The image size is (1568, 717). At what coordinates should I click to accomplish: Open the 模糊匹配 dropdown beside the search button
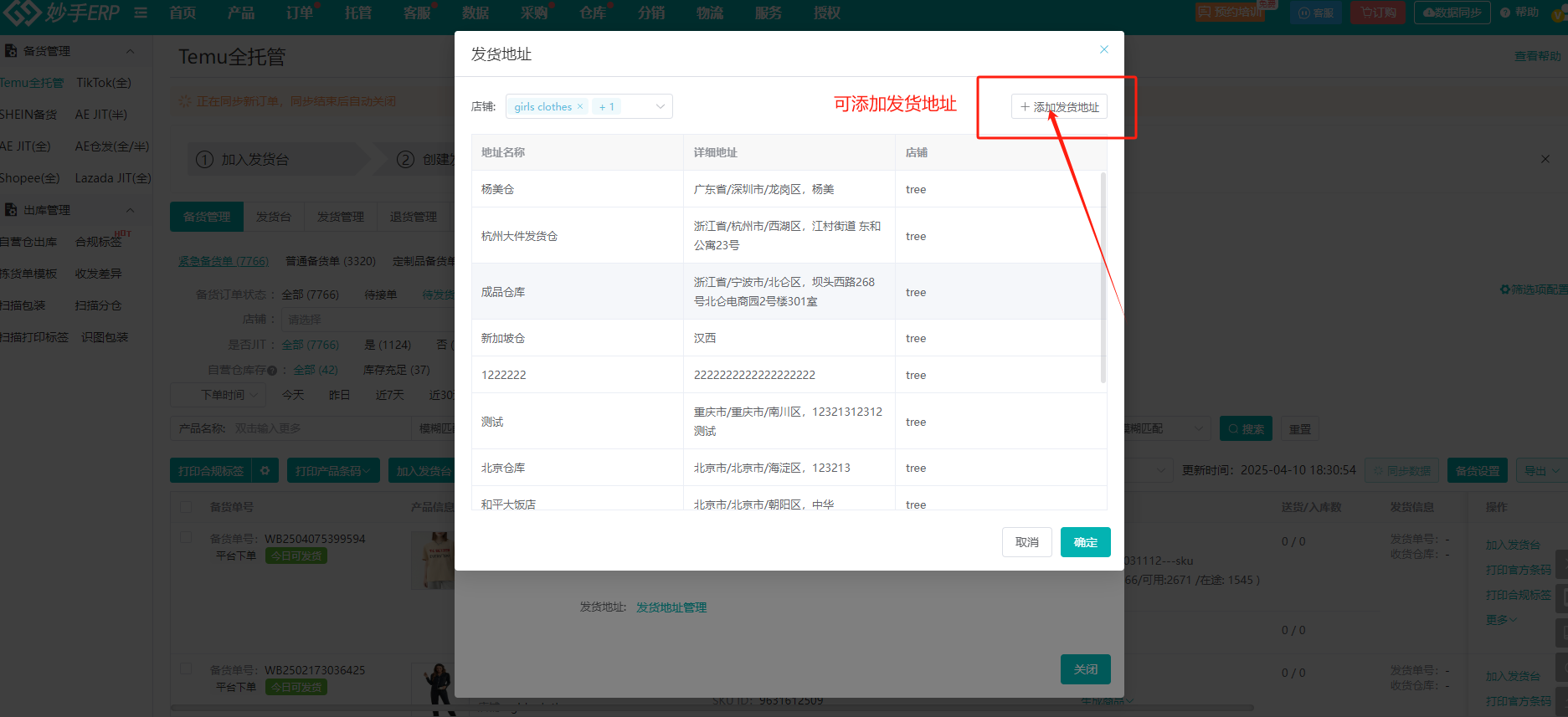point(1164,428)
